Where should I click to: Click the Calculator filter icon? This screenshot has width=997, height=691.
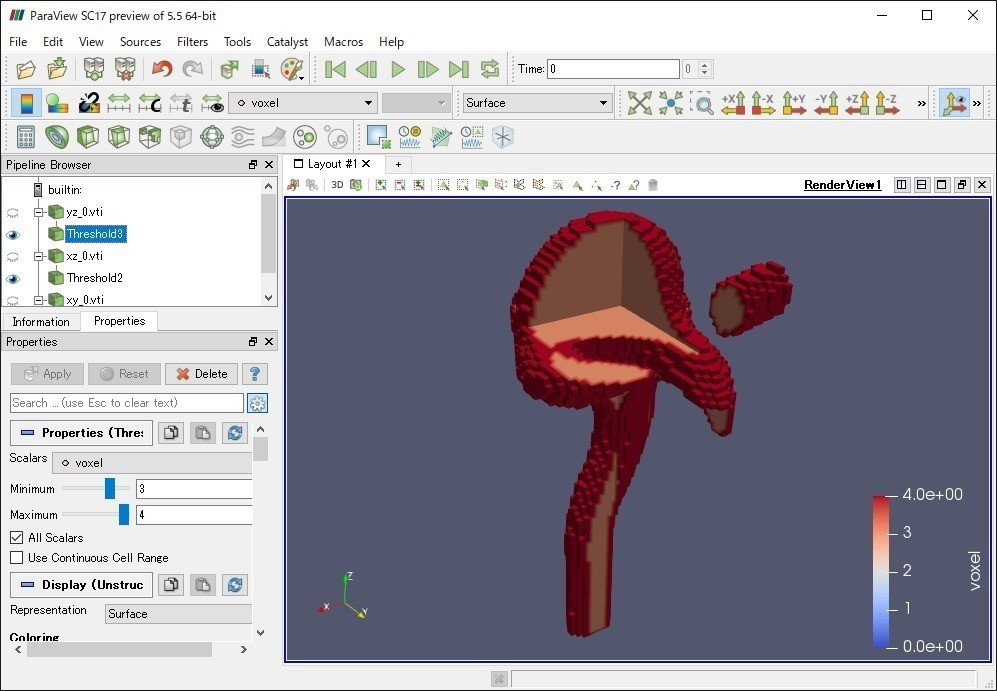tap(27, 137)
